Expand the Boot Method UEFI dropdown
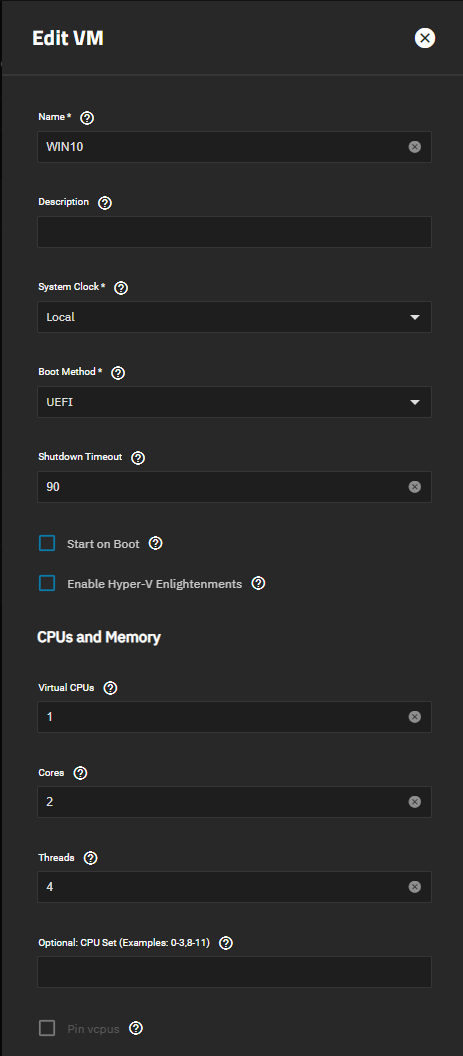The image size is (463, 1056). (x=235, y=402)
